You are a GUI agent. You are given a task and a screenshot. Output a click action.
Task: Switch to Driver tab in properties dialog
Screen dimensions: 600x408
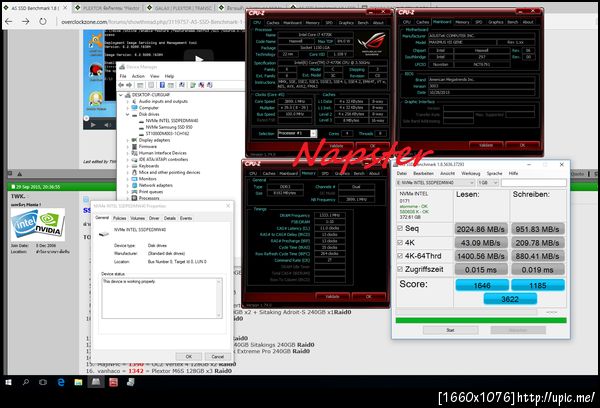pos(154,218)
